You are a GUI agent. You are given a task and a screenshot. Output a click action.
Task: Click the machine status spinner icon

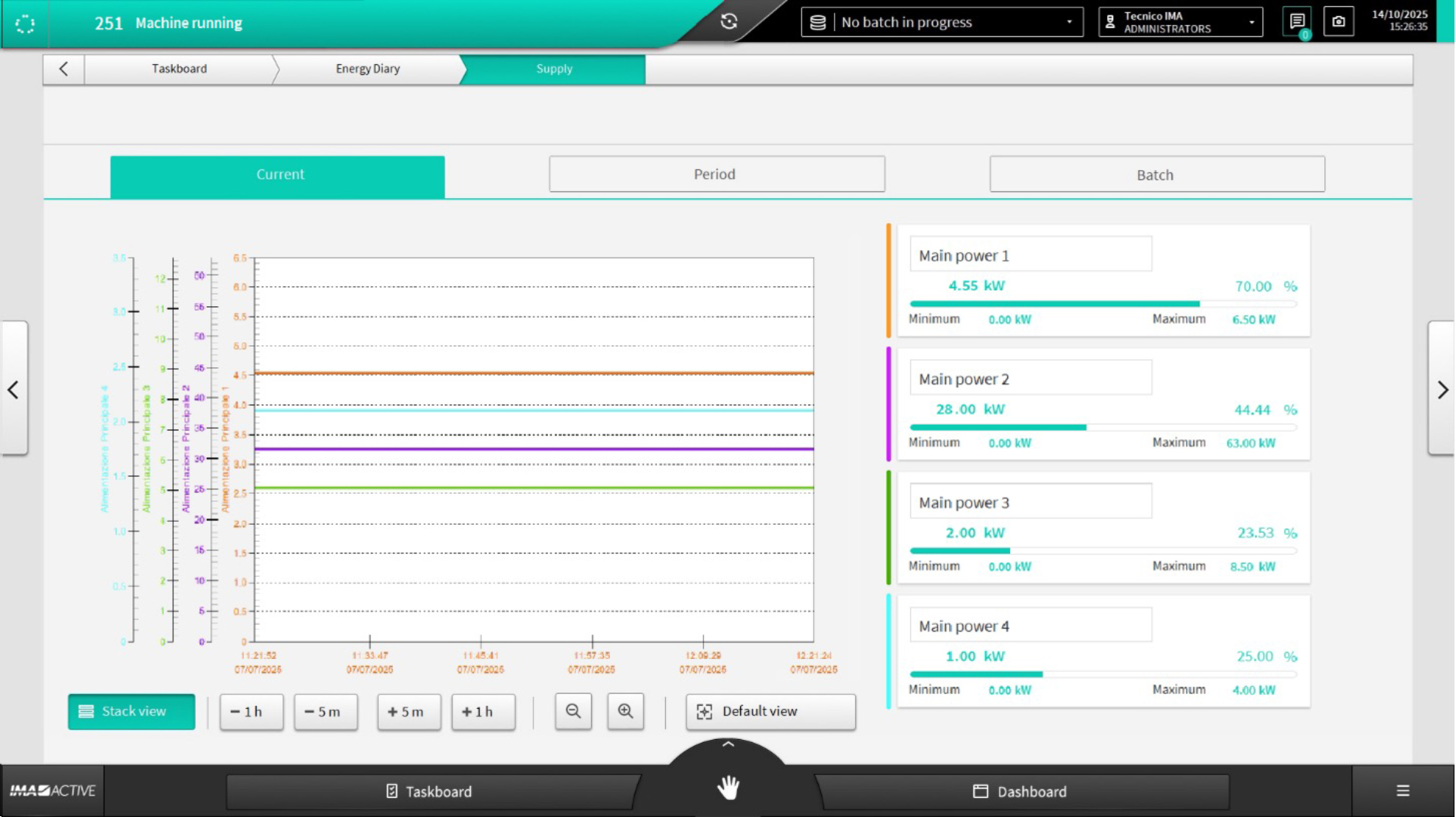pos(25,24)
